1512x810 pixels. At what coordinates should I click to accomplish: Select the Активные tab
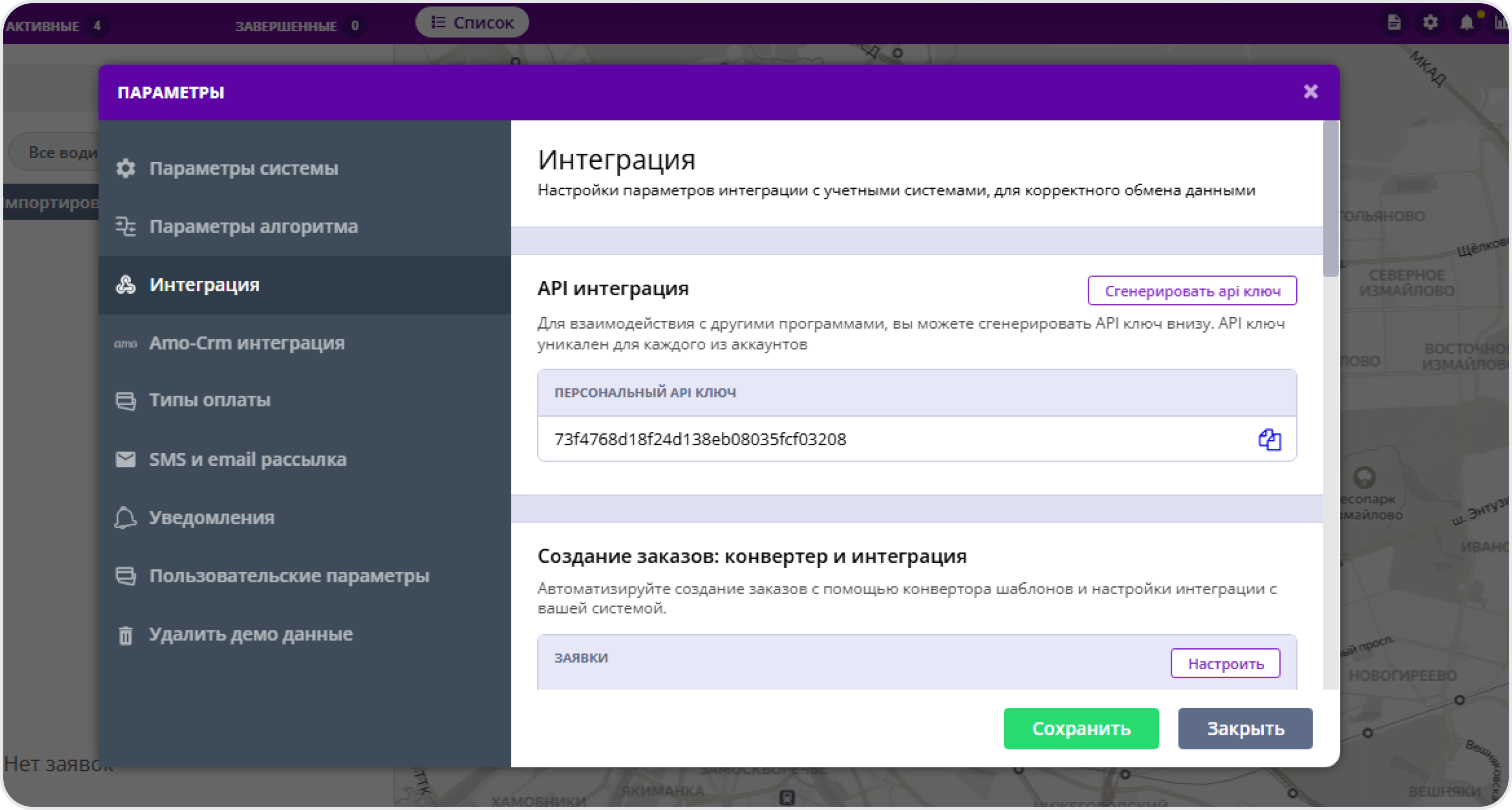(x=43, y=26)
